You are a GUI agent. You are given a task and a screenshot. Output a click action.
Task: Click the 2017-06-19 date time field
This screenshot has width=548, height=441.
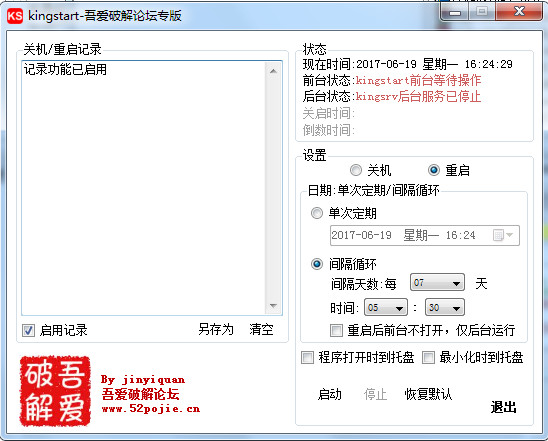[x=425, y=236]
